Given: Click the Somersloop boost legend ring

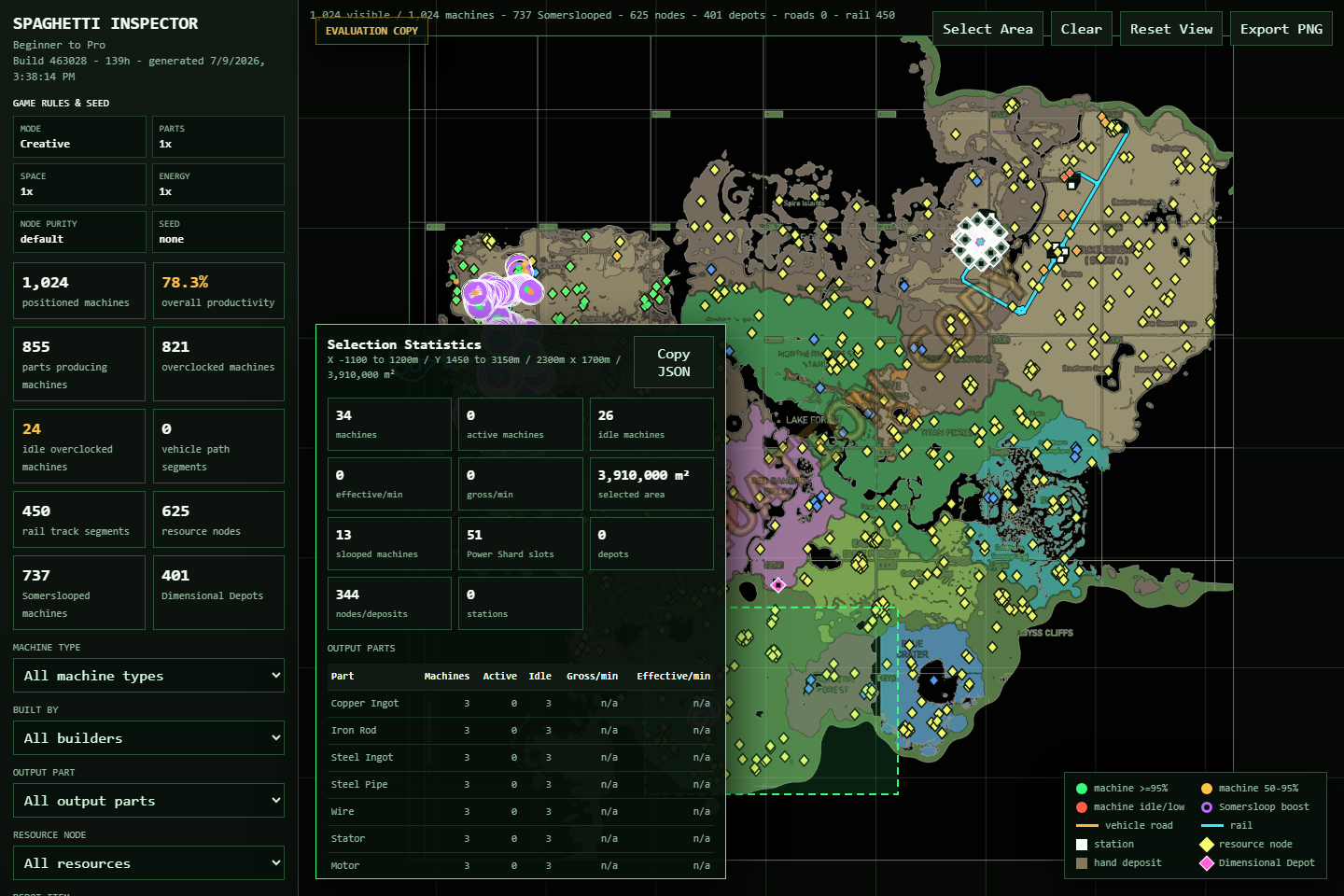Looking at the screenshot, I should 1207,807.
